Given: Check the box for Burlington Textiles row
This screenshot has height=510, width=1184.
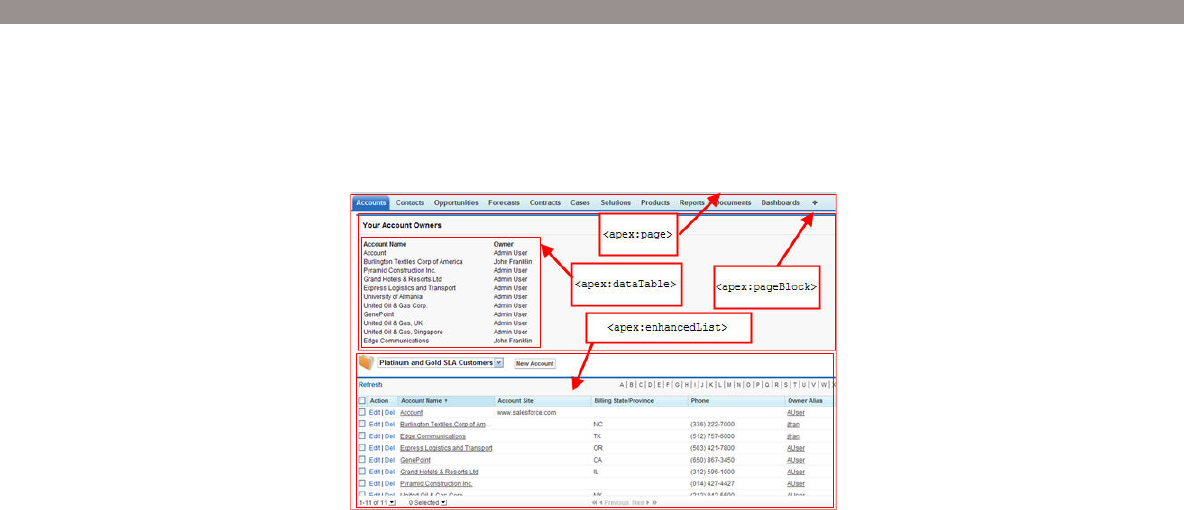Looking at the screenshot, I should pos(362,424).
